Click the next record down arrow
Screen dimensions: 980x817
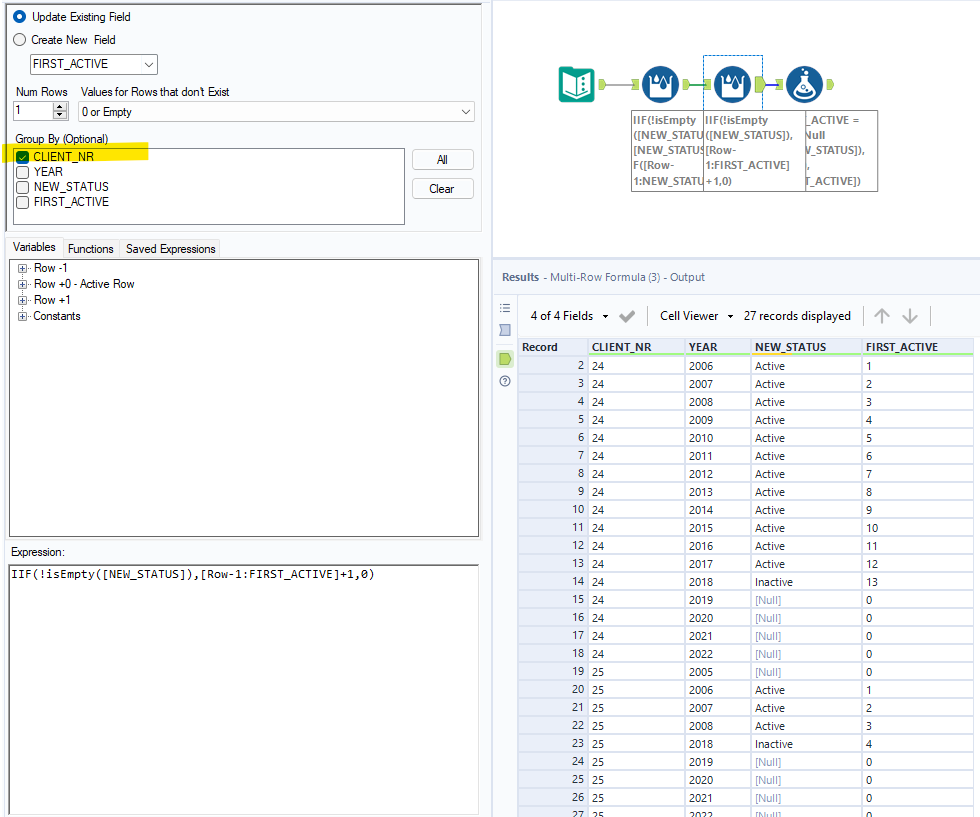pos(910,316)
